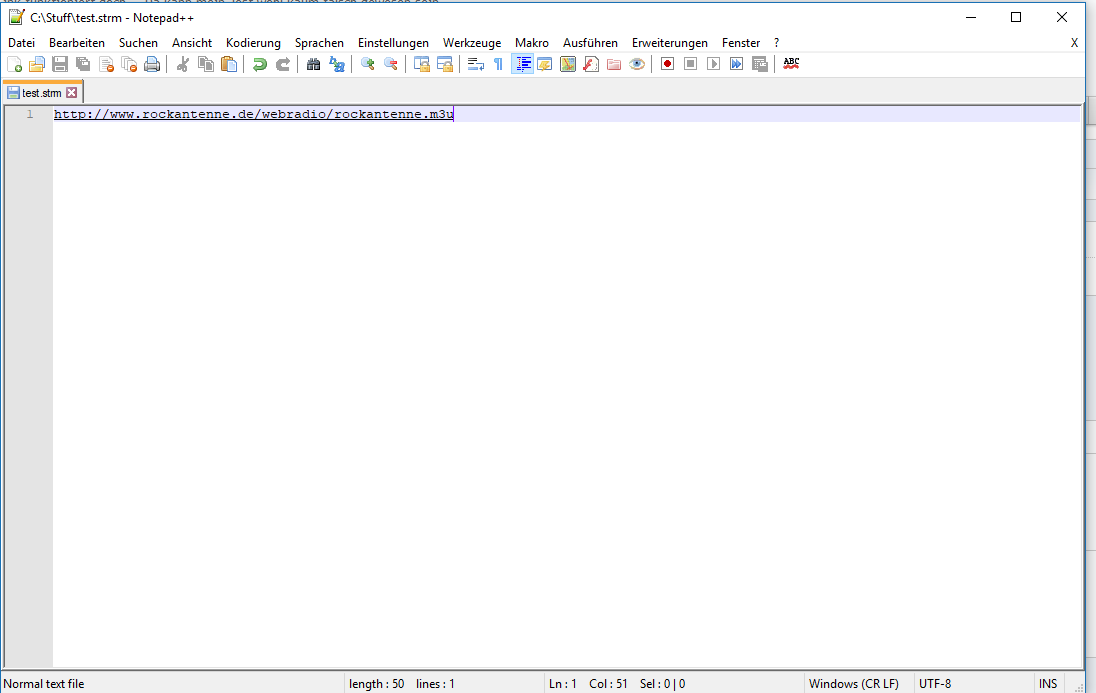The width and height of the screenshot is (1096, 693).
Task: Open the Makro menu
Action: tap(532, 43)
